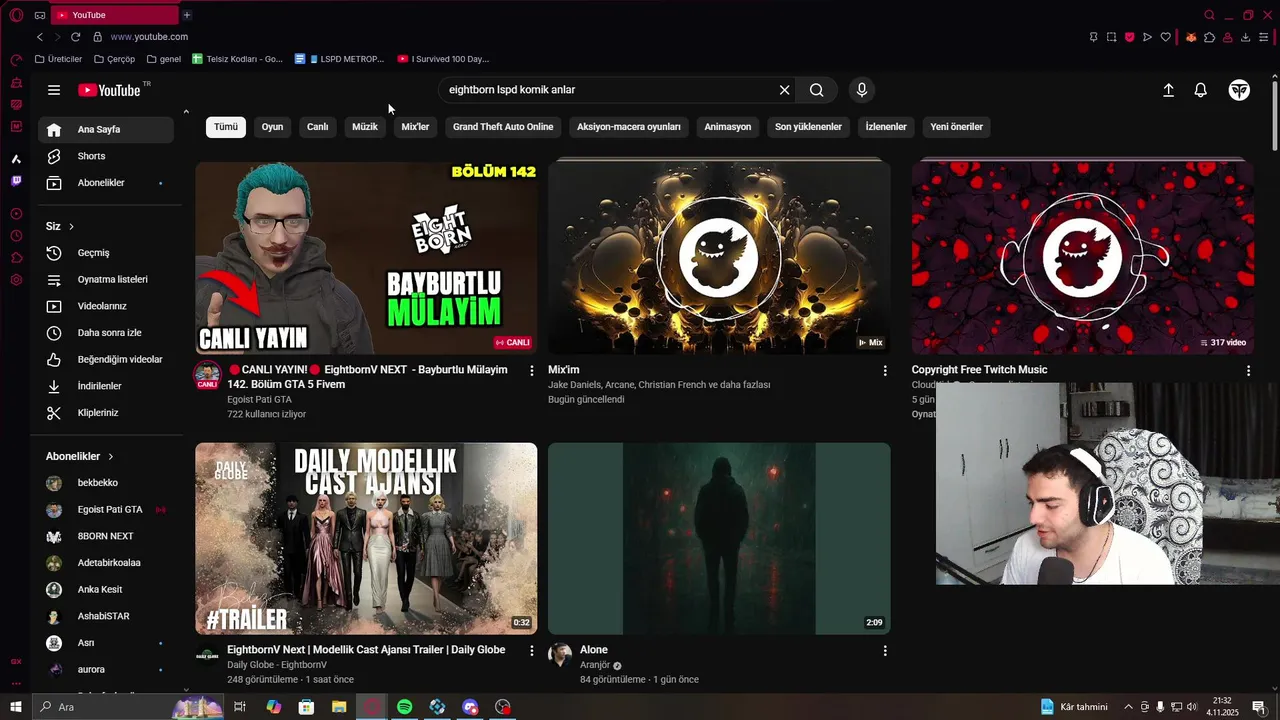Viewport: 1280px width, 720px height.
Task: Show hidden system tray icons
Action: point(1128,707)
